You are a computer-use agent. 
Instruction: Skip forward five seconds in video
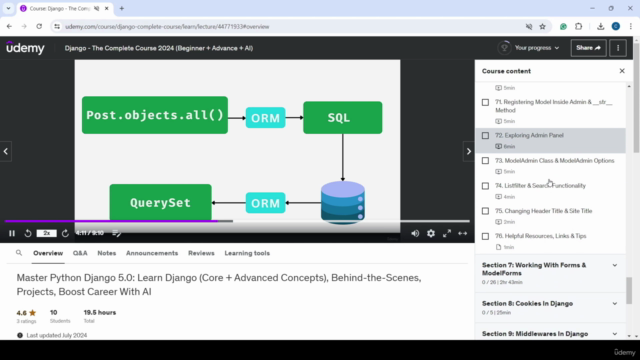[65, 233]
